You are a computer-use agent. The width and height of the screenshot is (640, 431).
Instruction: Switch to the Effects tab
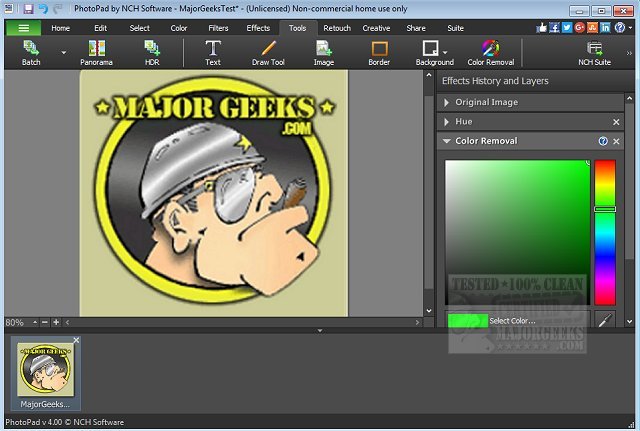pyautogui.click(x=258, y=28)
